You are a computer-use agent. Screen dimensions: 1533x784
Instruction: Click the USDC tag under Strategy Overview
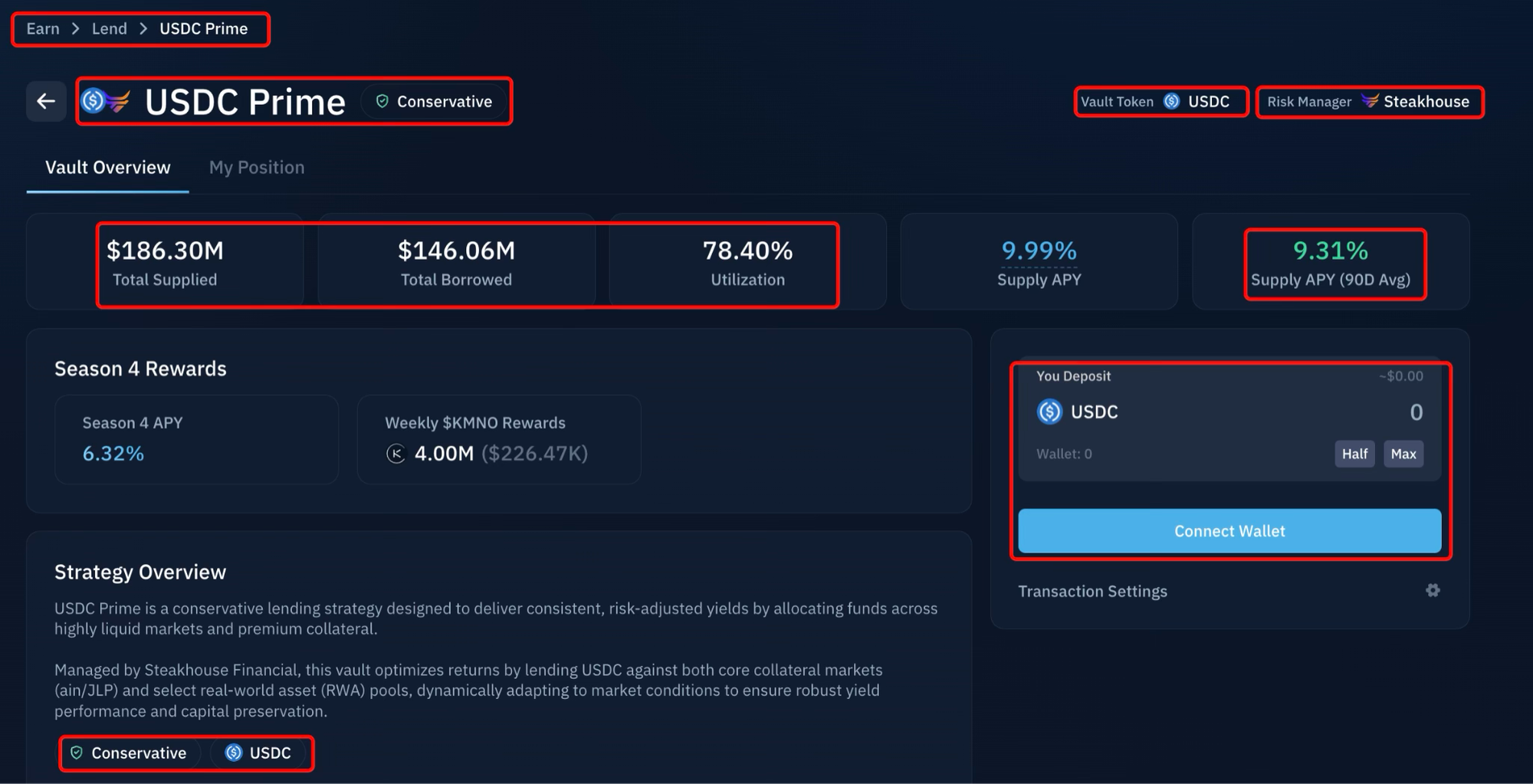[259, 753]
